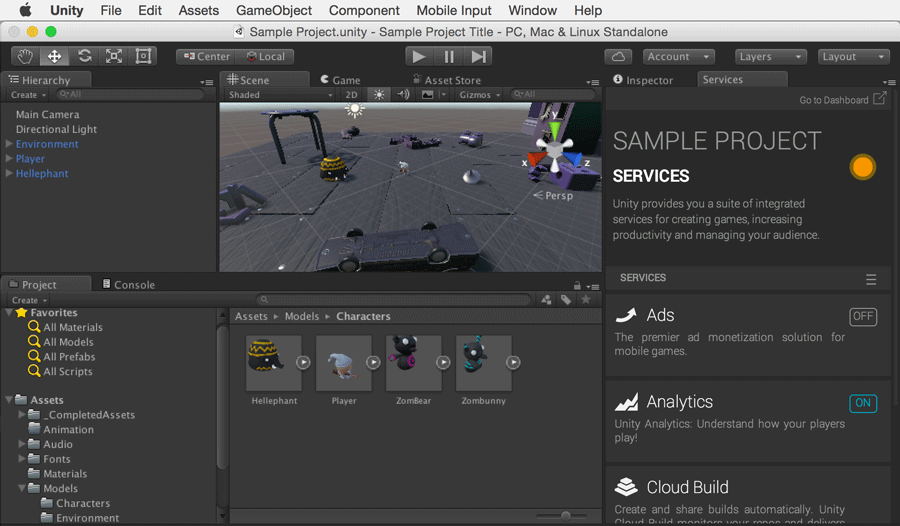Turn off the Analytics service toggle

pos(862,403)
